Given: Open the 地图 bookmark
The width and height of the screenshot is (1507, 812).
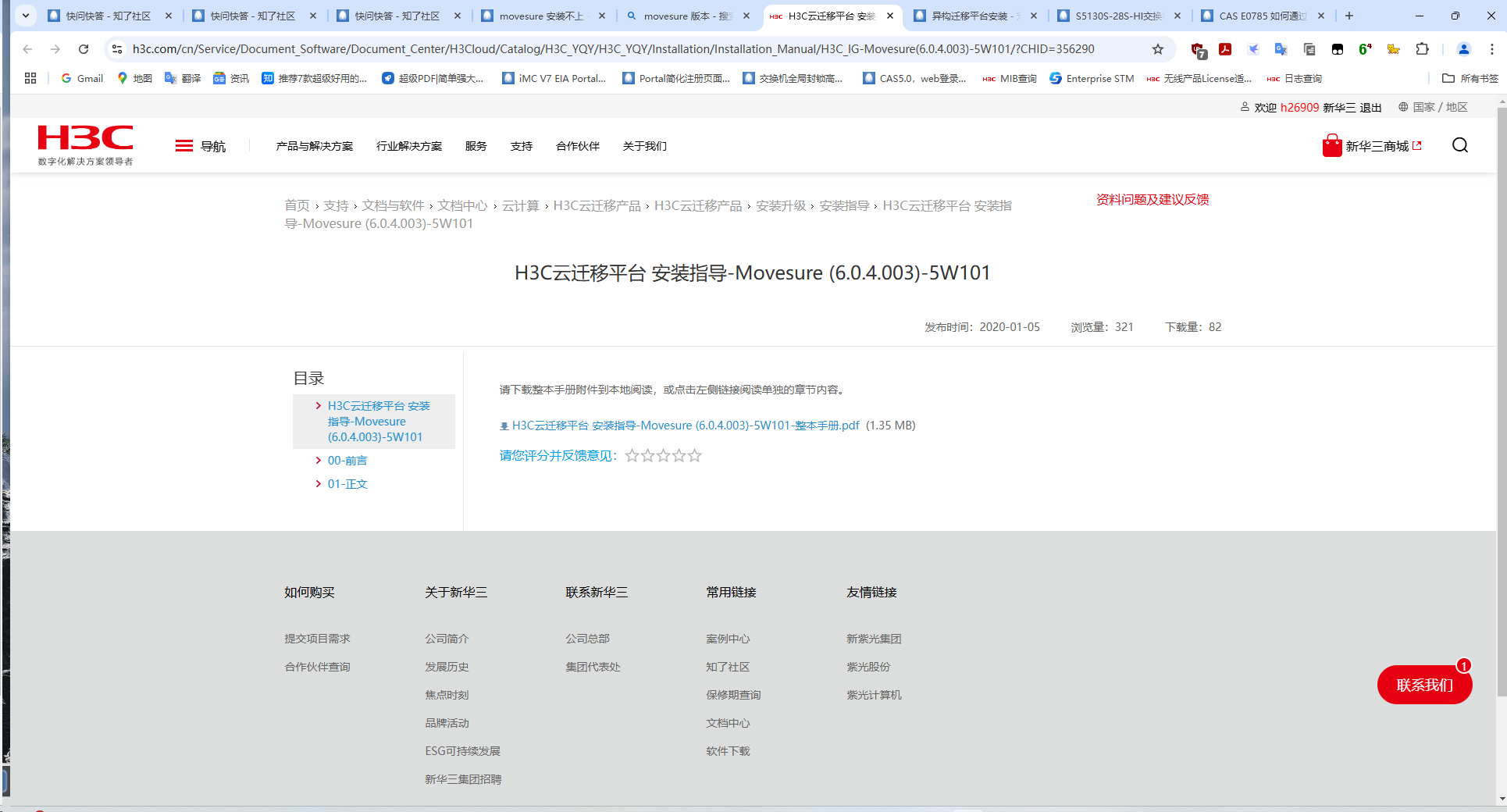Looking at the screenshot, I should tap(134, 78).
